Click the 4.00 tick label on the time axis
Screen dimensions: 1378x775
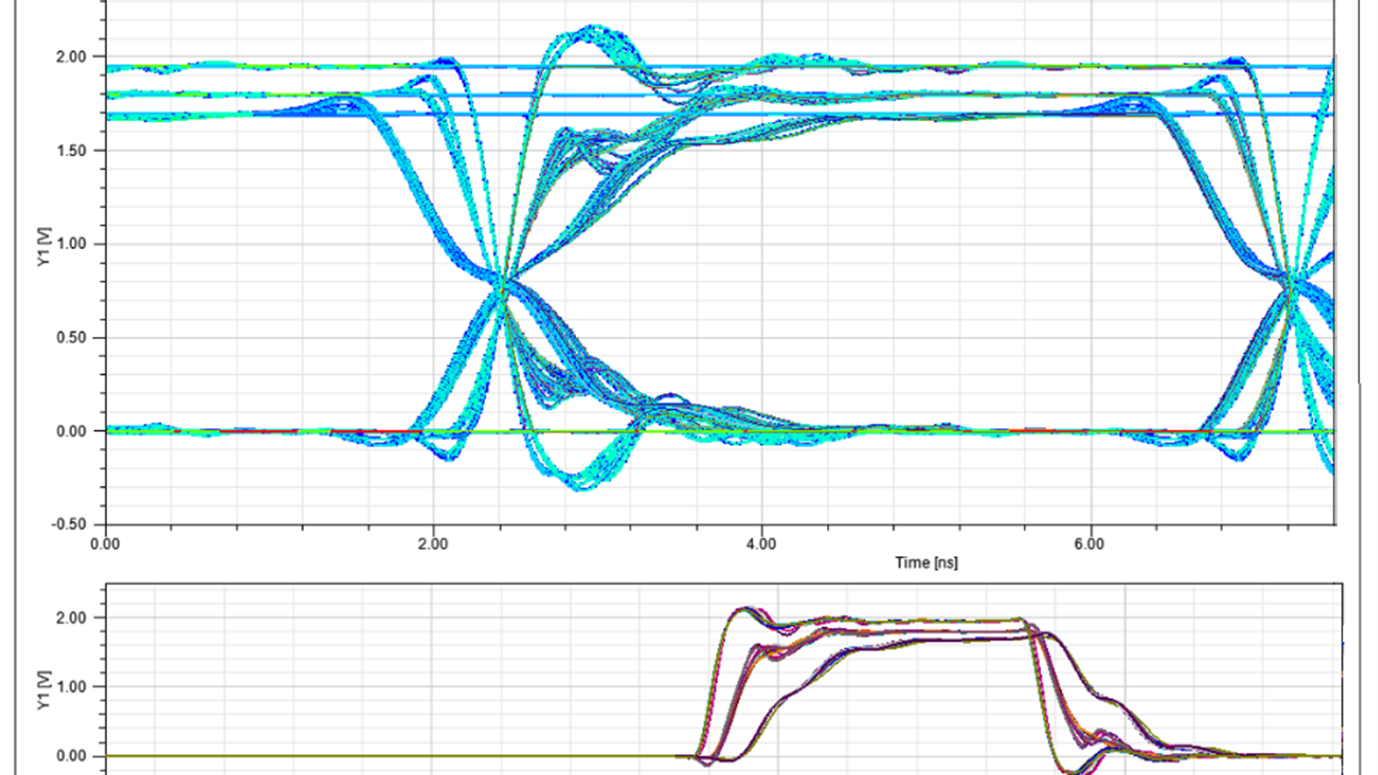(x=761, y=544)
